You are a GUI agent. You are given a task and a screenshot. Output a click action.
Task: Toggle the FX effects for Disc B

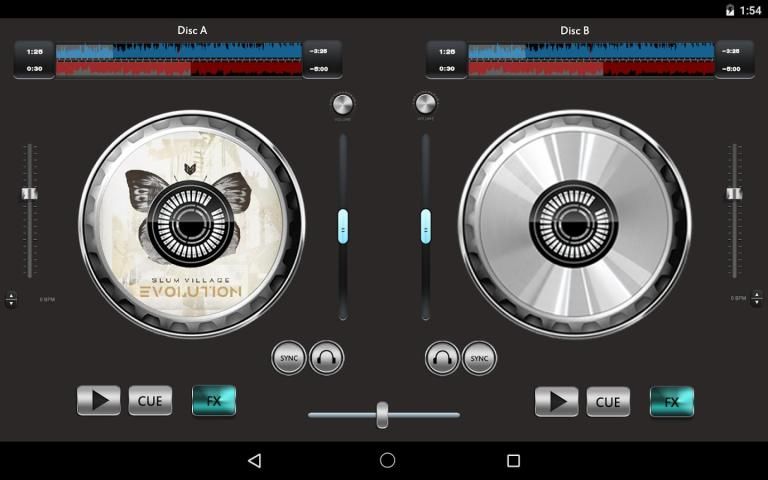point(672,401)
